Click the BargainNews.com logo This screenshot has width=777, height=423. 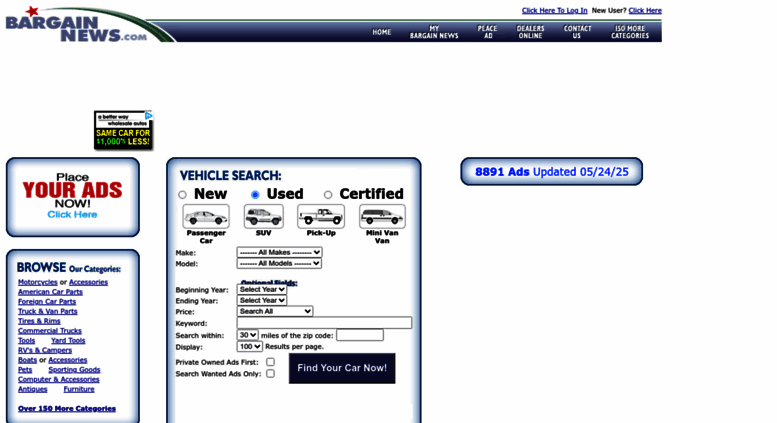(x=77, y=26)
